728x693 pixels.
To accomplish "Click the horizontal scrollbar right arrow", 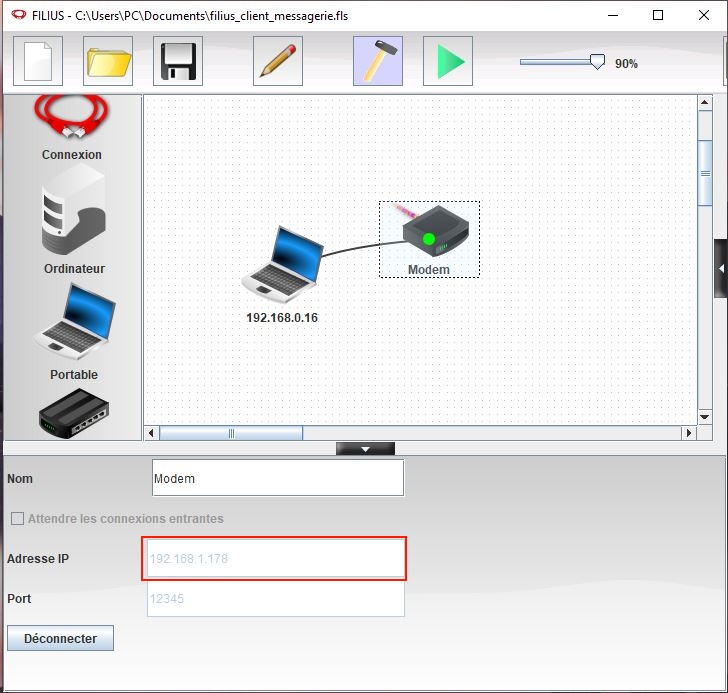I will tap(689, 433).
